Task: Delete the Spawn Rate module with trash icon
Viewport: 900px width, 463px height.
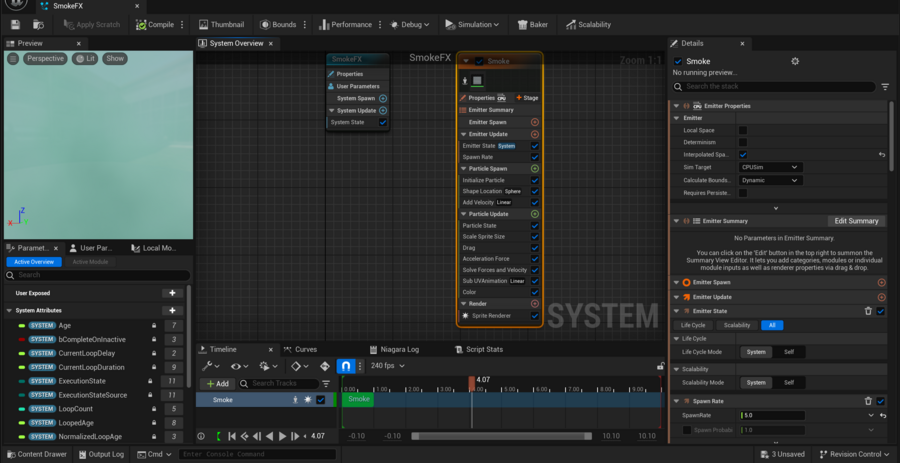Action: click(x=868, y=401)
